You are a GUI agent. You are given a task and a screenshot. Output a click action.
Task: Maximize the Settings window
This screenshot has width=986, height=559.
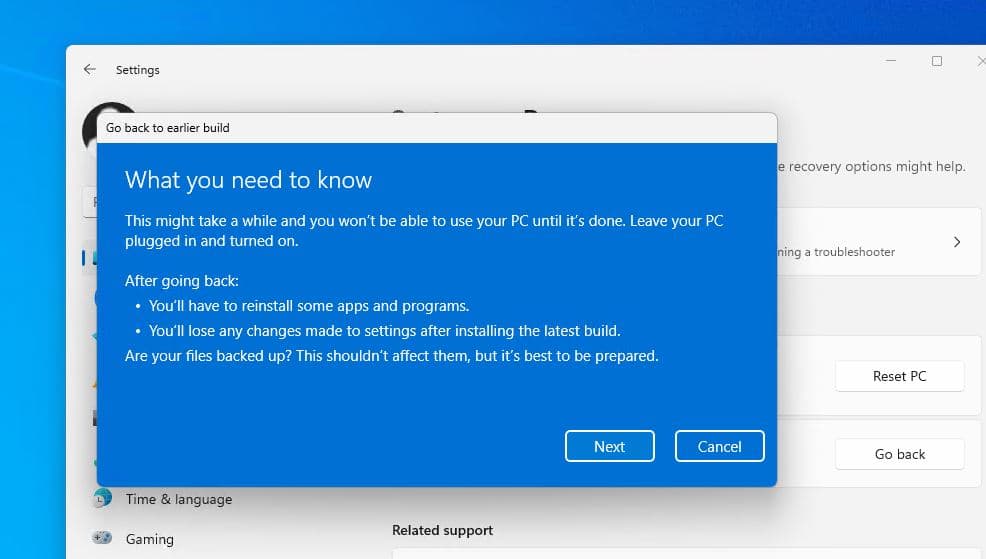(936, 61)
